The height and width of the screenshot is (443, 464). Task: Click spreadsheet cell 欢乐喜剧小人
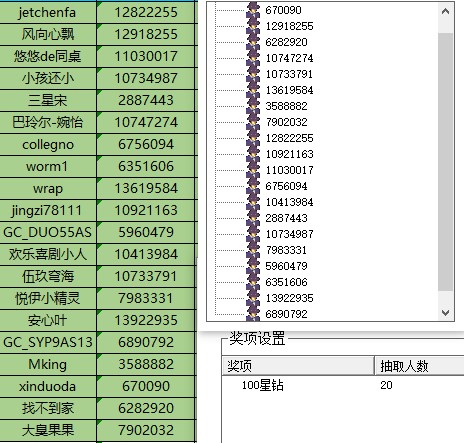48,254
